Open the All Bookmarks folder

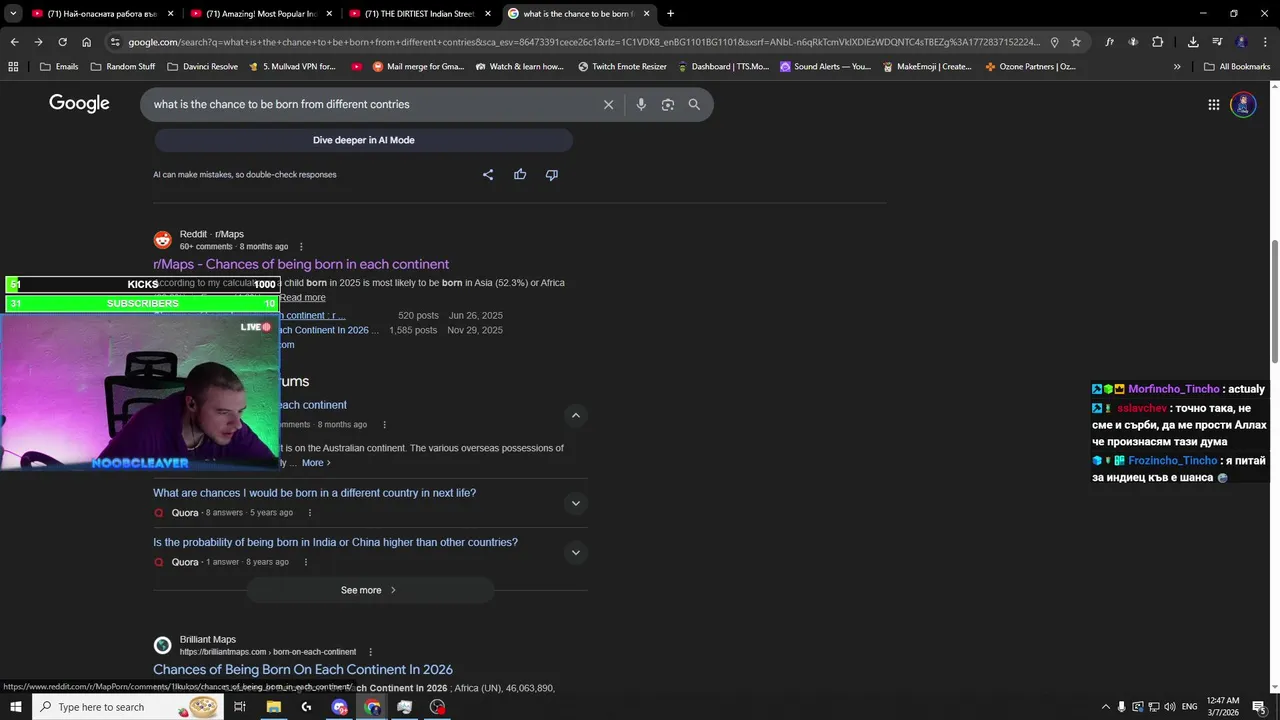pos(1237,67)
